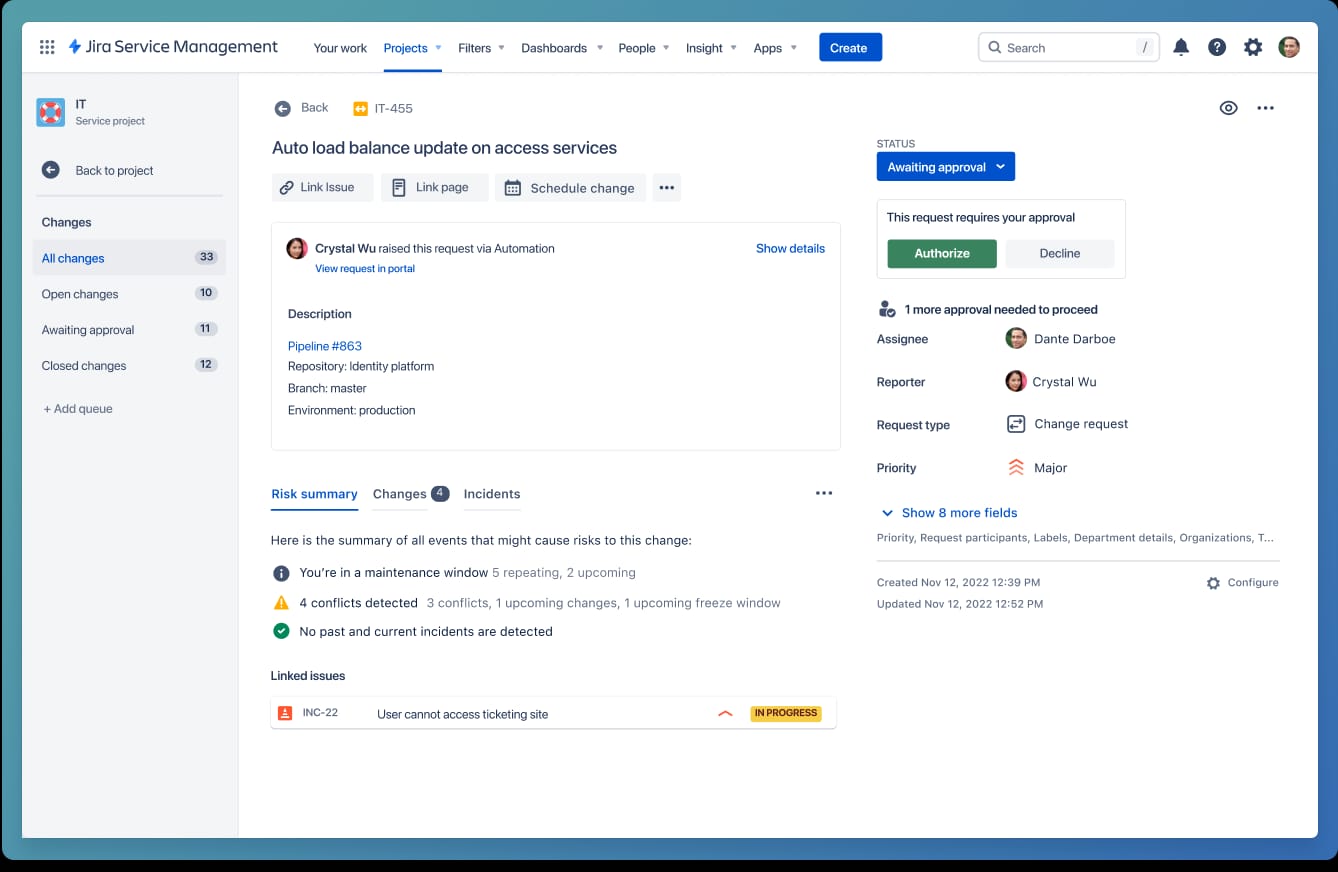This screenshot has height=872, width=1338.
Task: Click the INC-22 priority chevron icon
Action: click(x=726, y=714)
